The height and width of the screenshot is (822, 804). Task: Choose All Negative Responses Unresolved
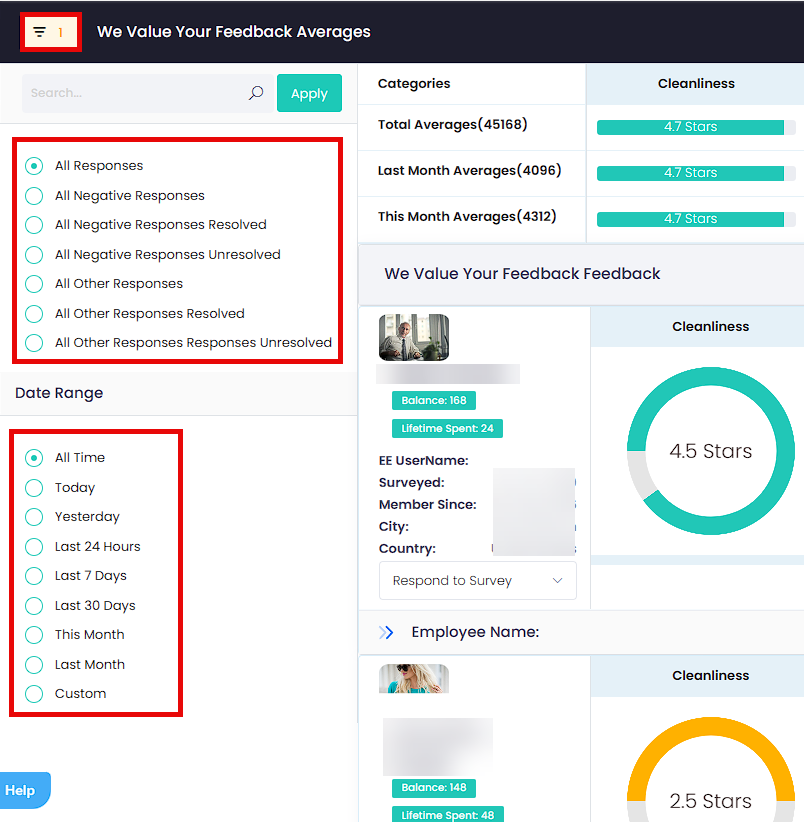click(x=34, y=255)
